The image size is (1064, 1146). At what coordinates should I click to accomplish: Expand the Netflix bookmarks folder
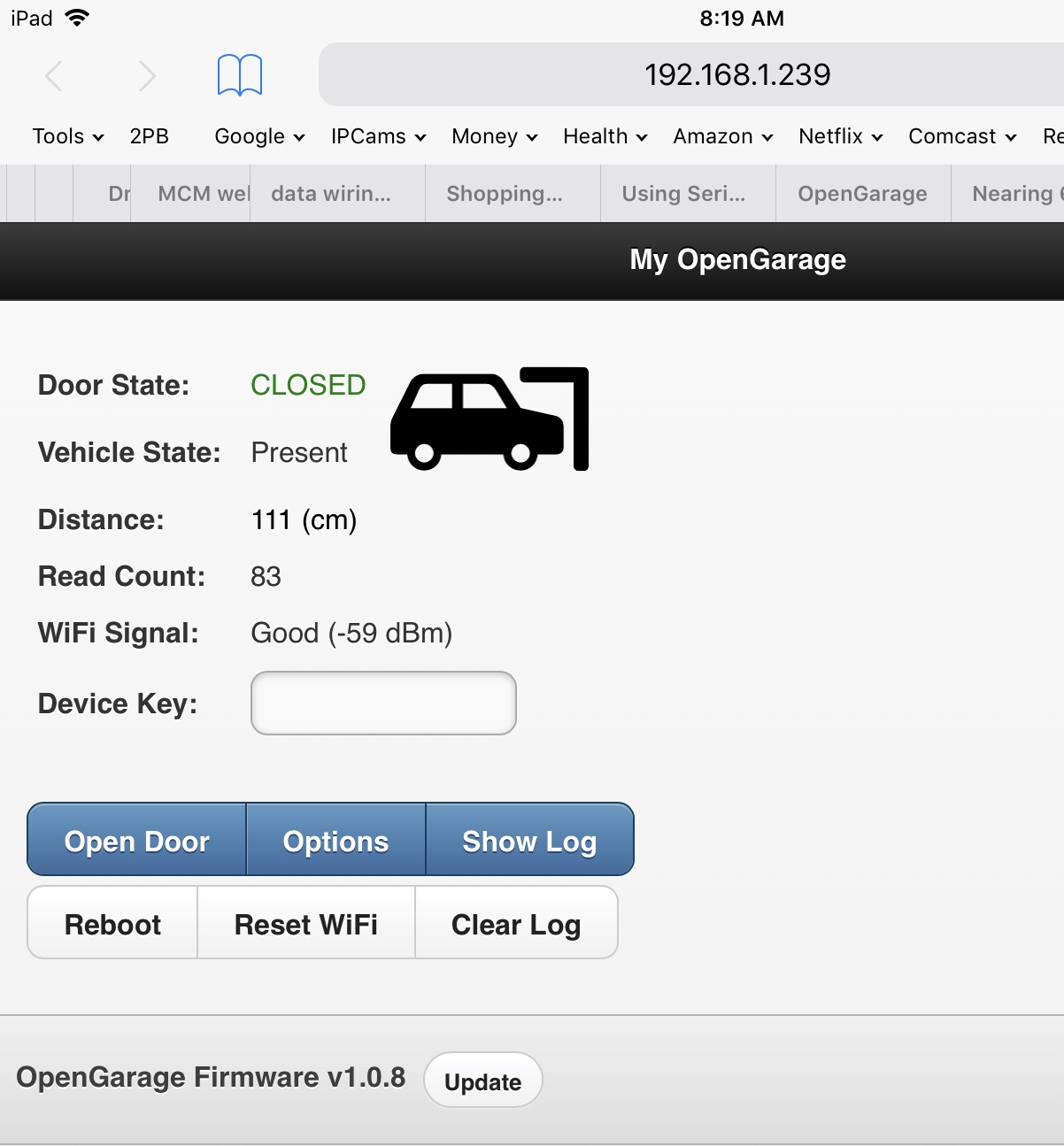[840, 136]
